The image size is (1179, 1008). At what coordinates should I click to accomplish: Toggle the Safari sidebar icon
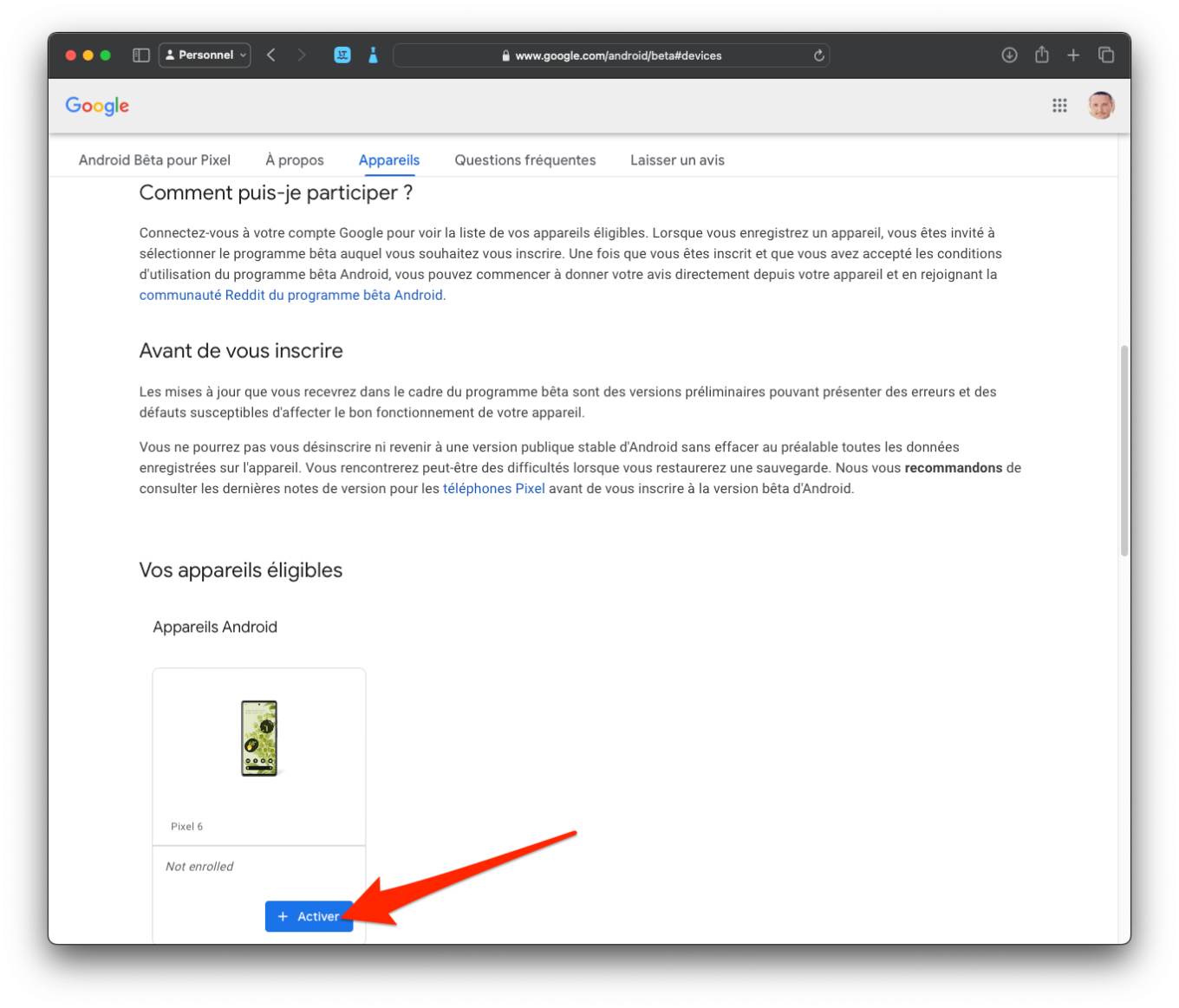[x=141, y=55]
